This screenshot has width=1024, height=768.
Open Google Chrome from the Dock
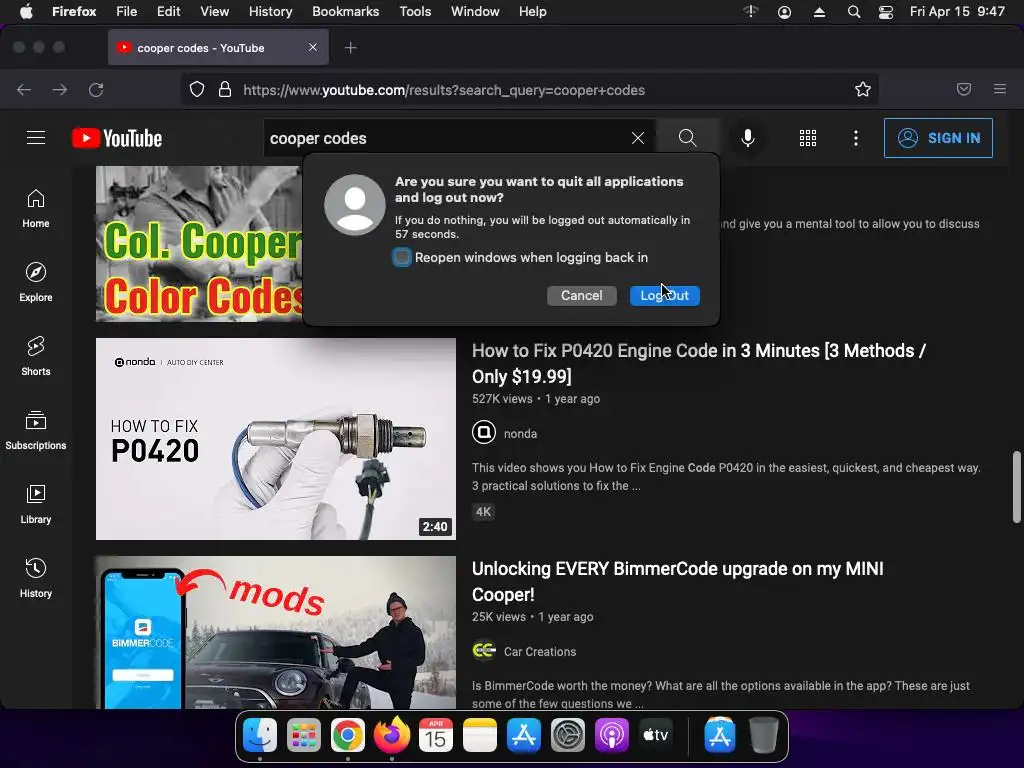(347, 735)
